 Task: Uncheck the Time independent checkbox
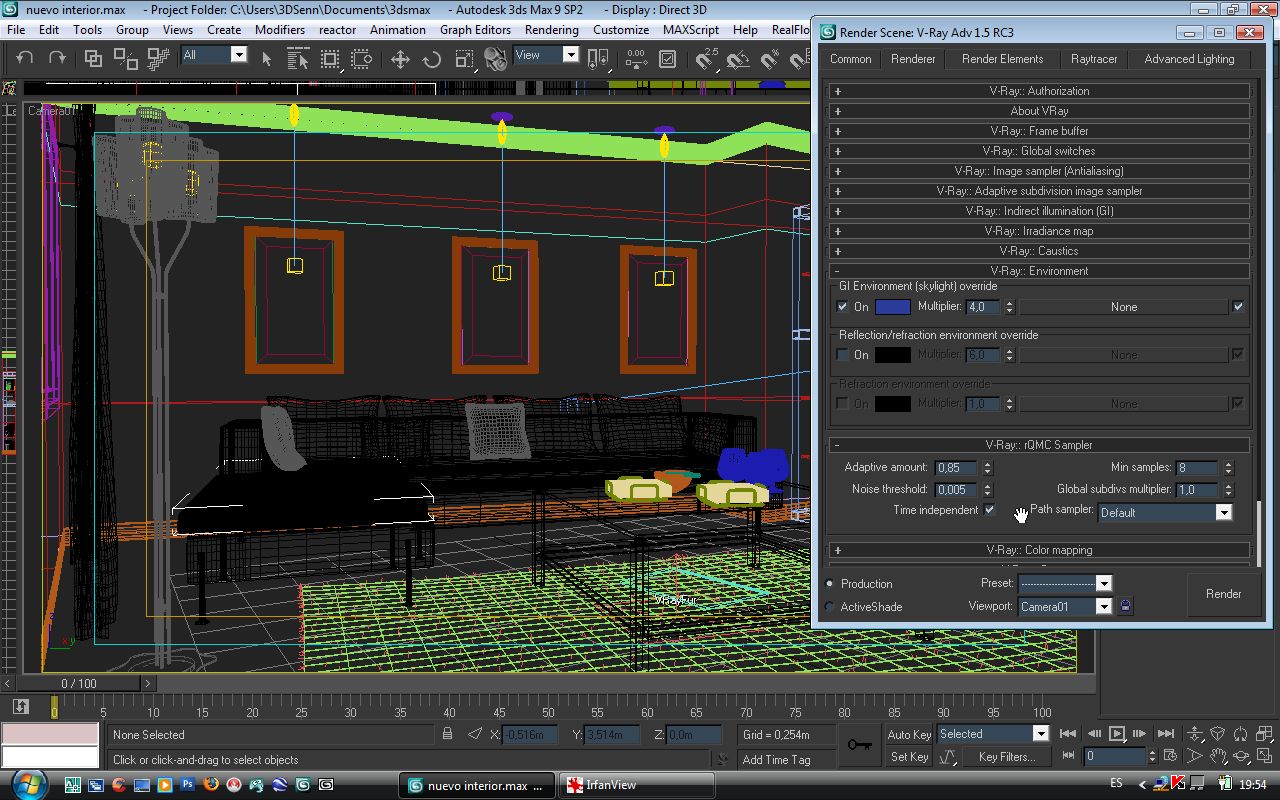coord(990,510)
